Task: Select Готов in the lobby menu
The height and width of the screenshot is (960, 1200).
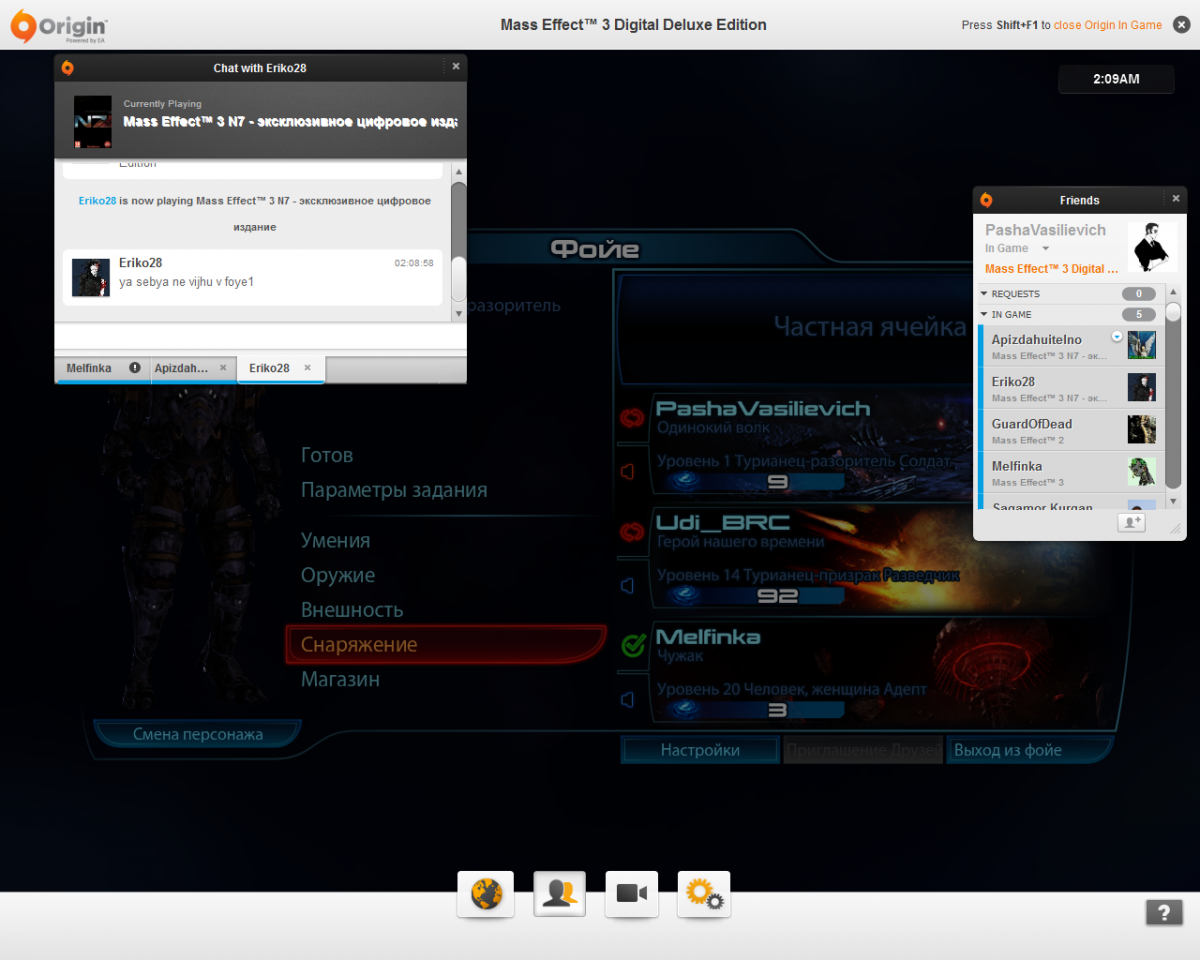Action: pos(327,455)
